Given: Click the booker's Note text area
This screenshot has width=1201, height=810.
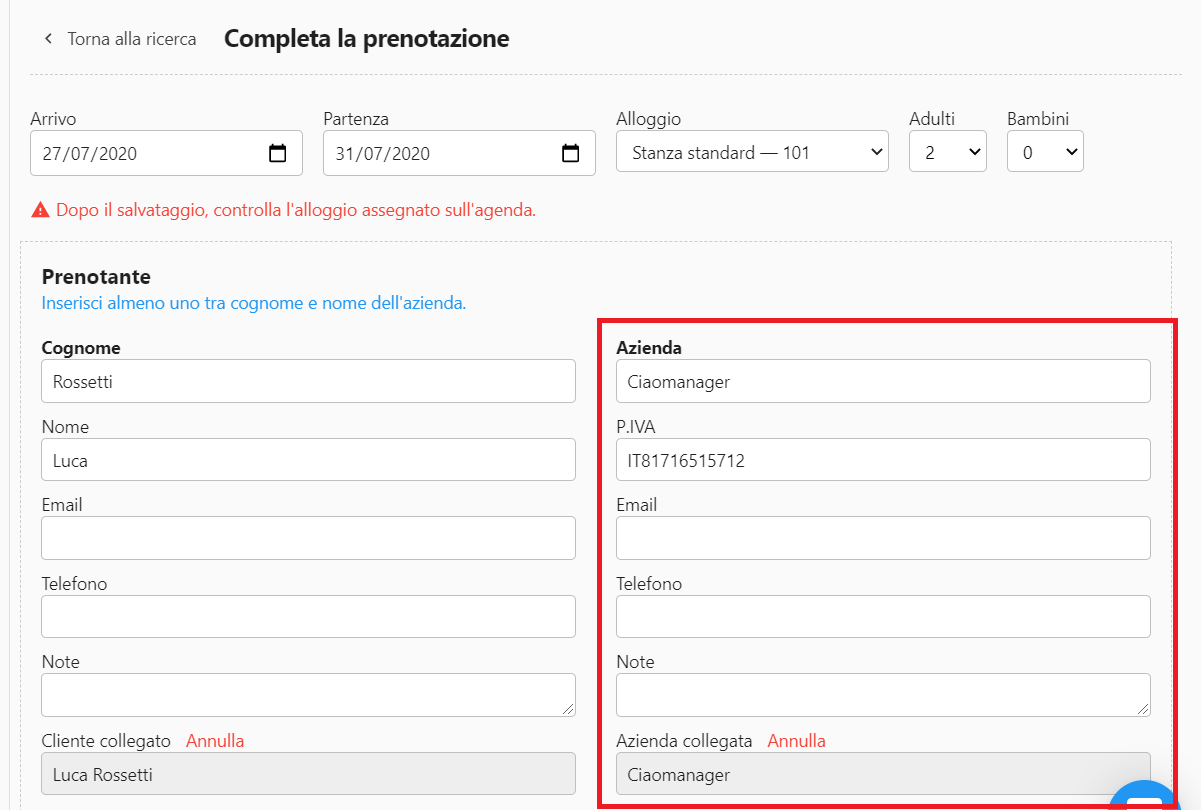Looking at the screenshot, I should (x=308, y=694).
